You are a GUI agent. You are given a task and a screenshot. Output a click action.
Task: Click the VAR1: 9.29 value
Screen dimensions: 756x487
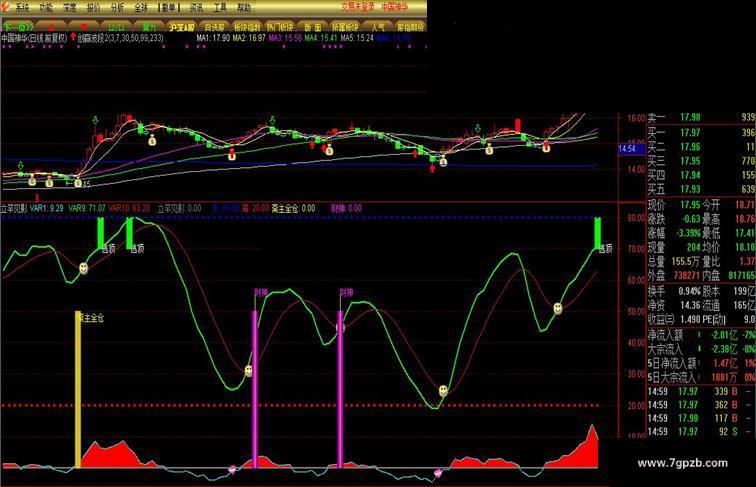(47, 208)
